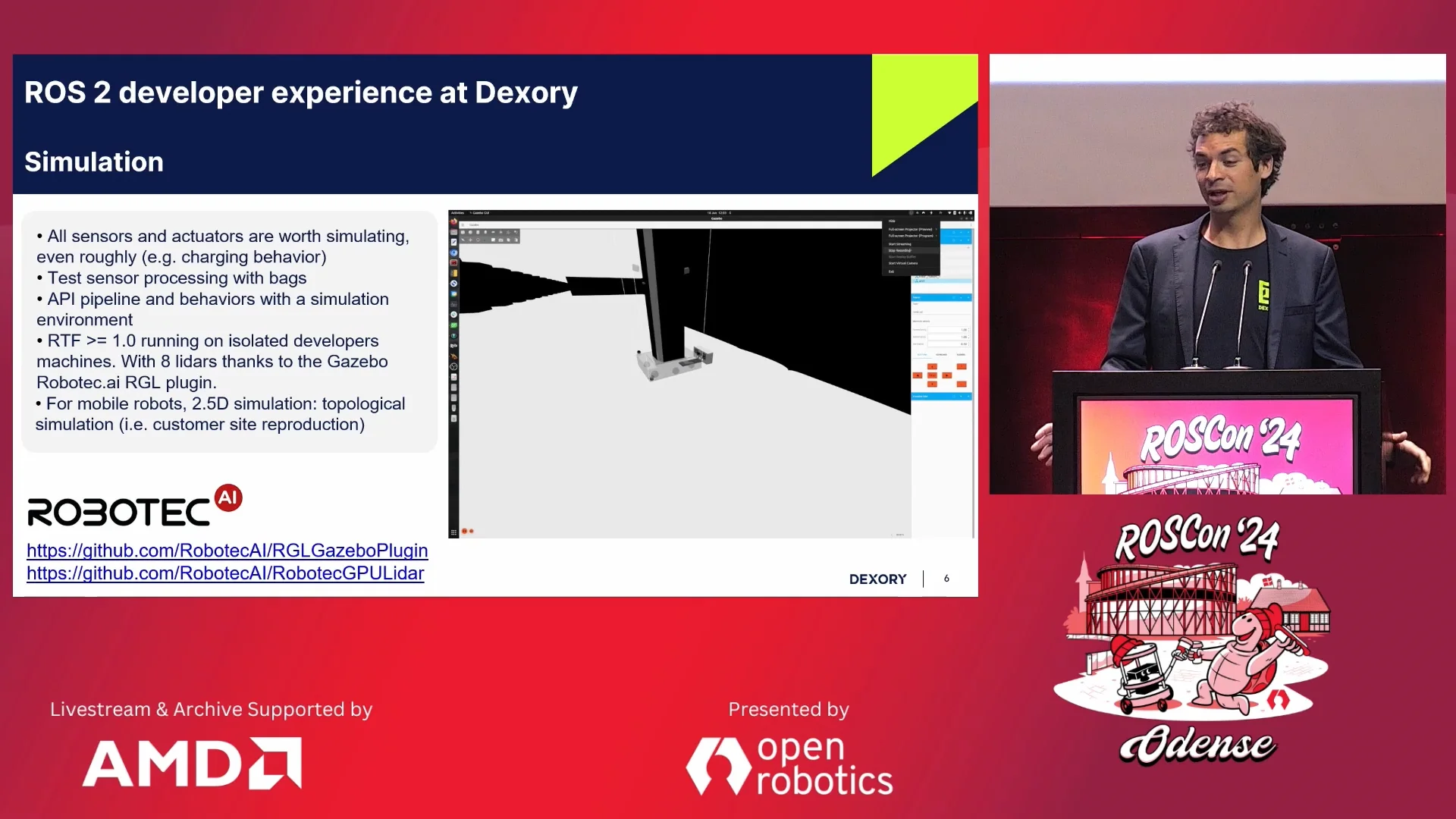Open RViz from the Ubuntu dock
This screenshot has height=819, width=1456.
[453, 346]
